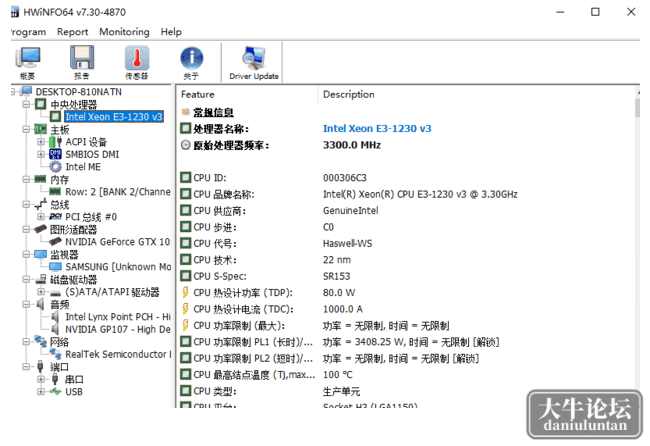The height and width of the screenshot is (446, 650).
Task: Click the About info icon
Action: tap(191, 62)
